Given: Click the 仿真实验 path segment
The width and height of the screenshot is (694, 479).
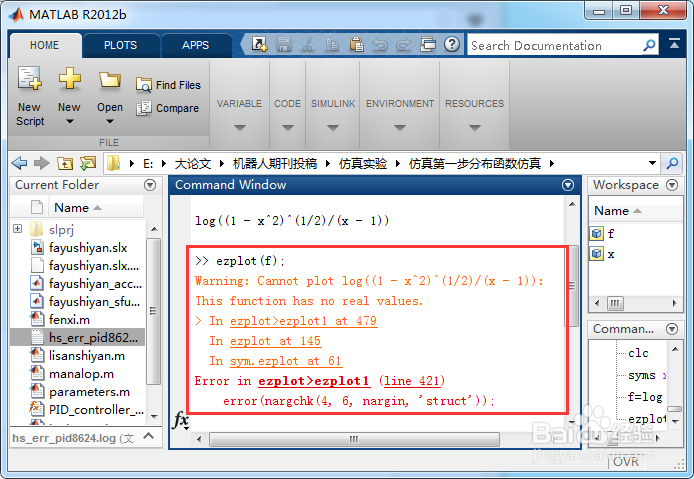Looking at the screenshot, I should (362, 164).
